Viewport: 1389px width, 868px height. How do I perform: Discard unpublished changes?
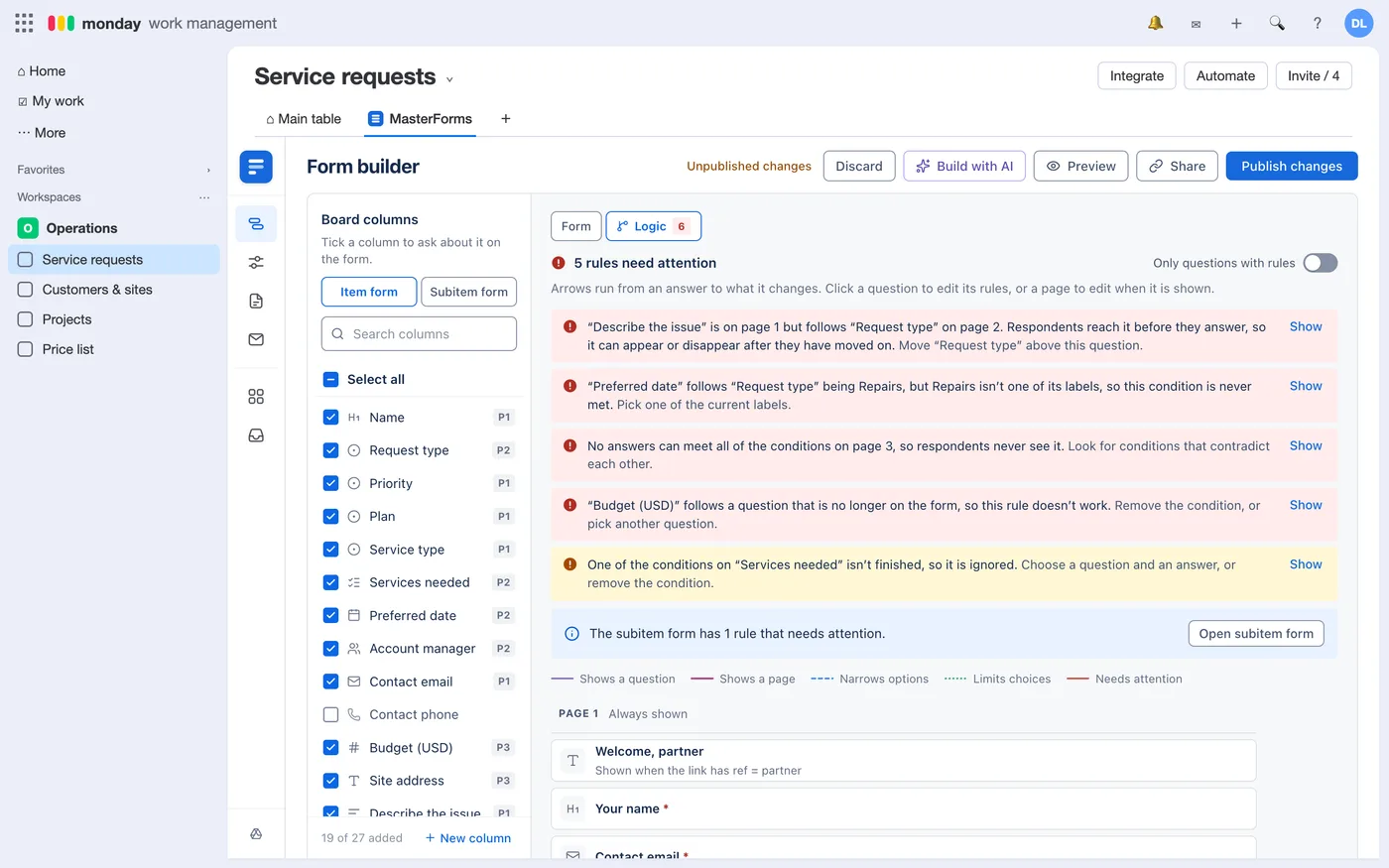point(859,166)
